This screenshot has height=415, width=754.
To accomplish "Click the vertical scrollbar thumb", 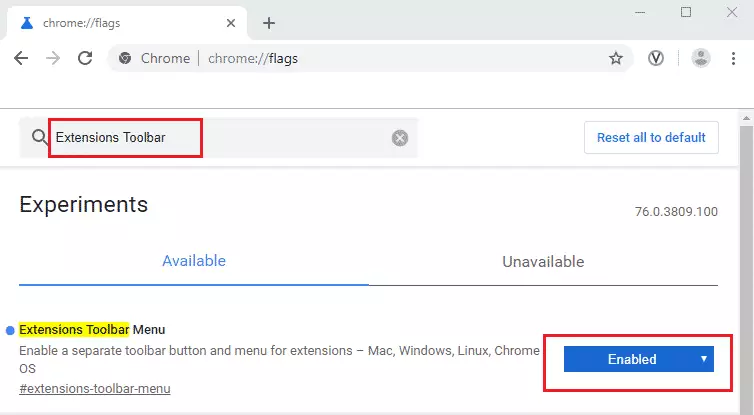I will [x=746, y=269].
